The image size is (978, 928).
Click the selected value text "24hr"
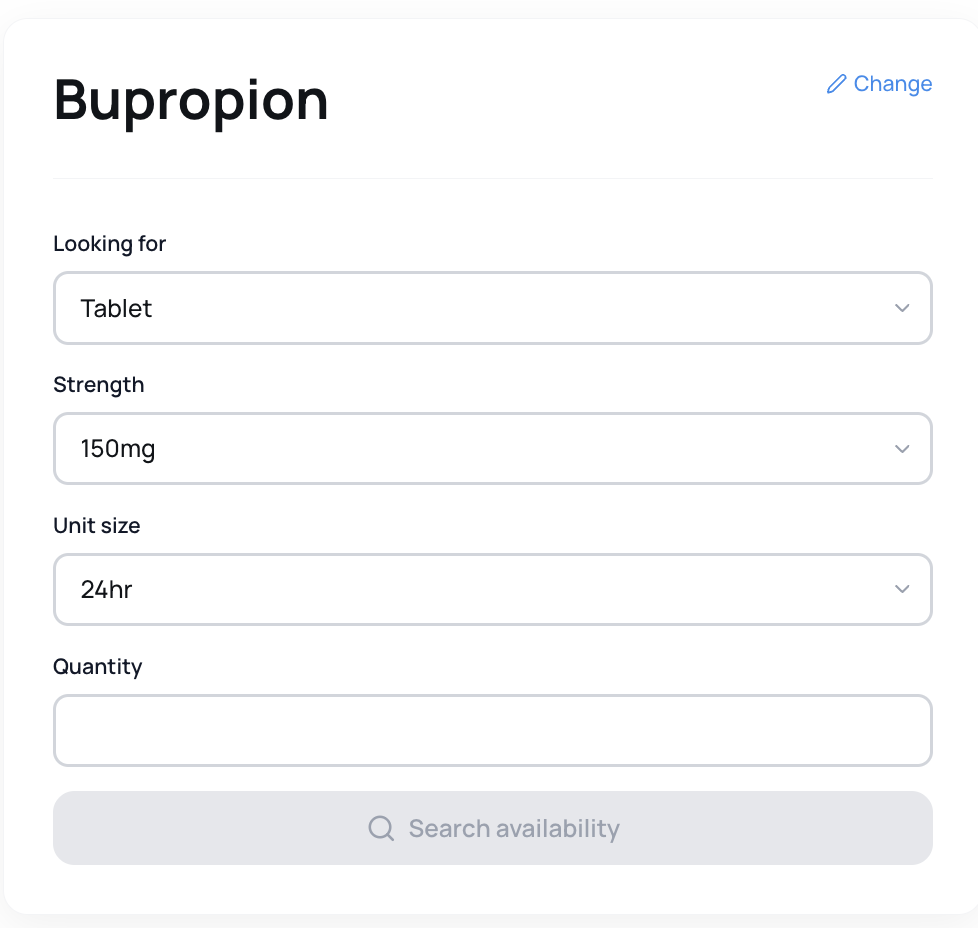pyautogui.click(x=106, y=591)
